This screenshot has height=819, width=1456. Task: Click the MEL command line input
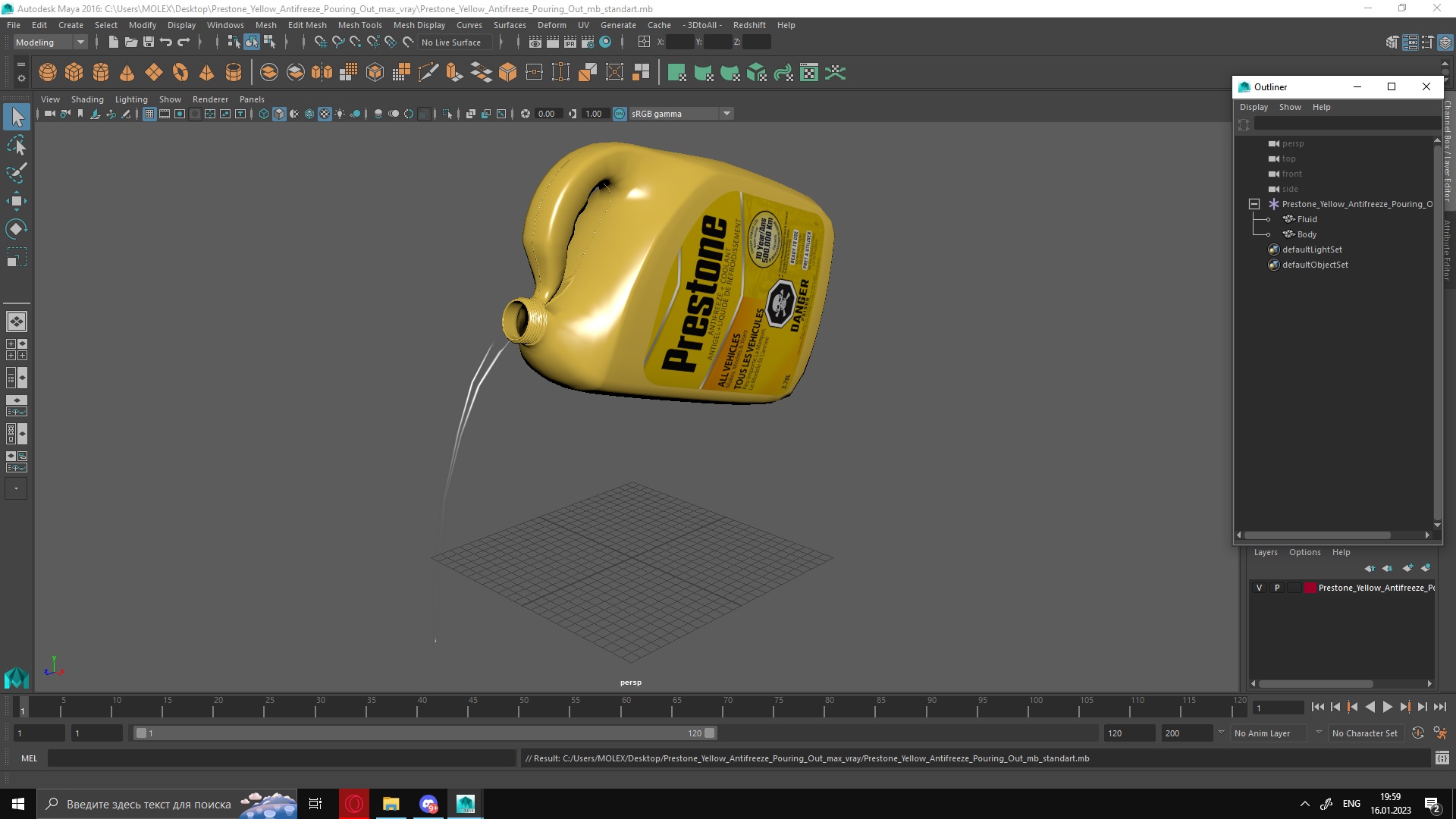pos(281,758)
